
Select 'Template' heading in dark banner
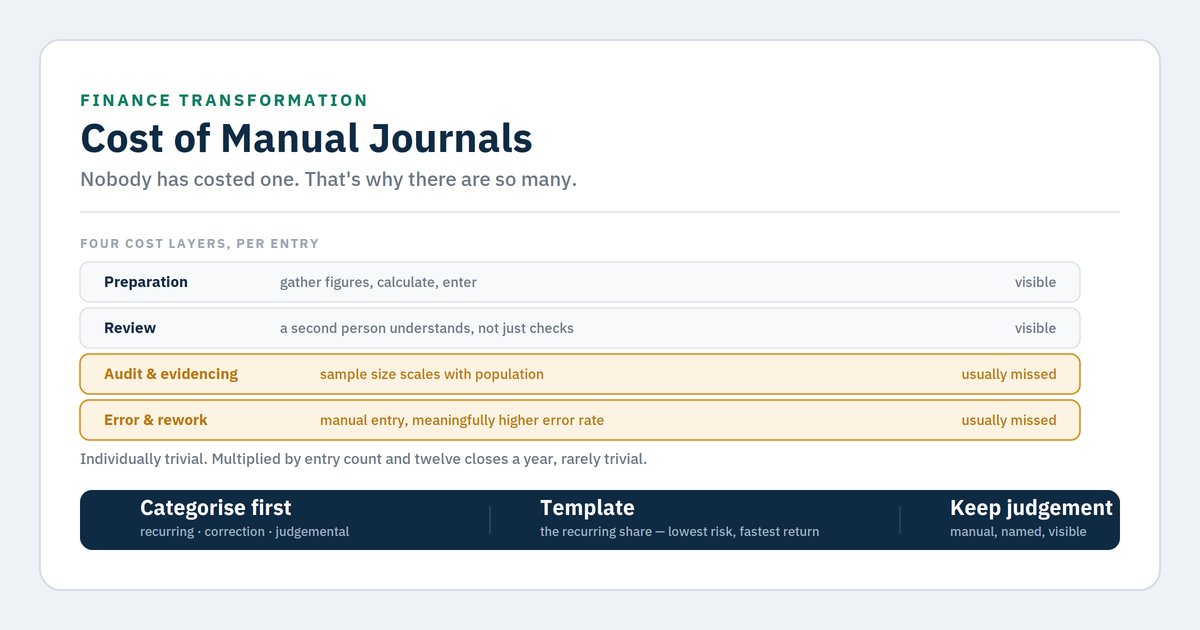(587, 508)
